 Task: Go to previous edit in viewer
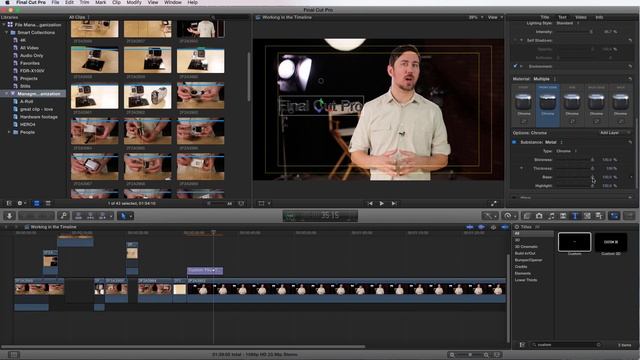(x=370, y=203)
